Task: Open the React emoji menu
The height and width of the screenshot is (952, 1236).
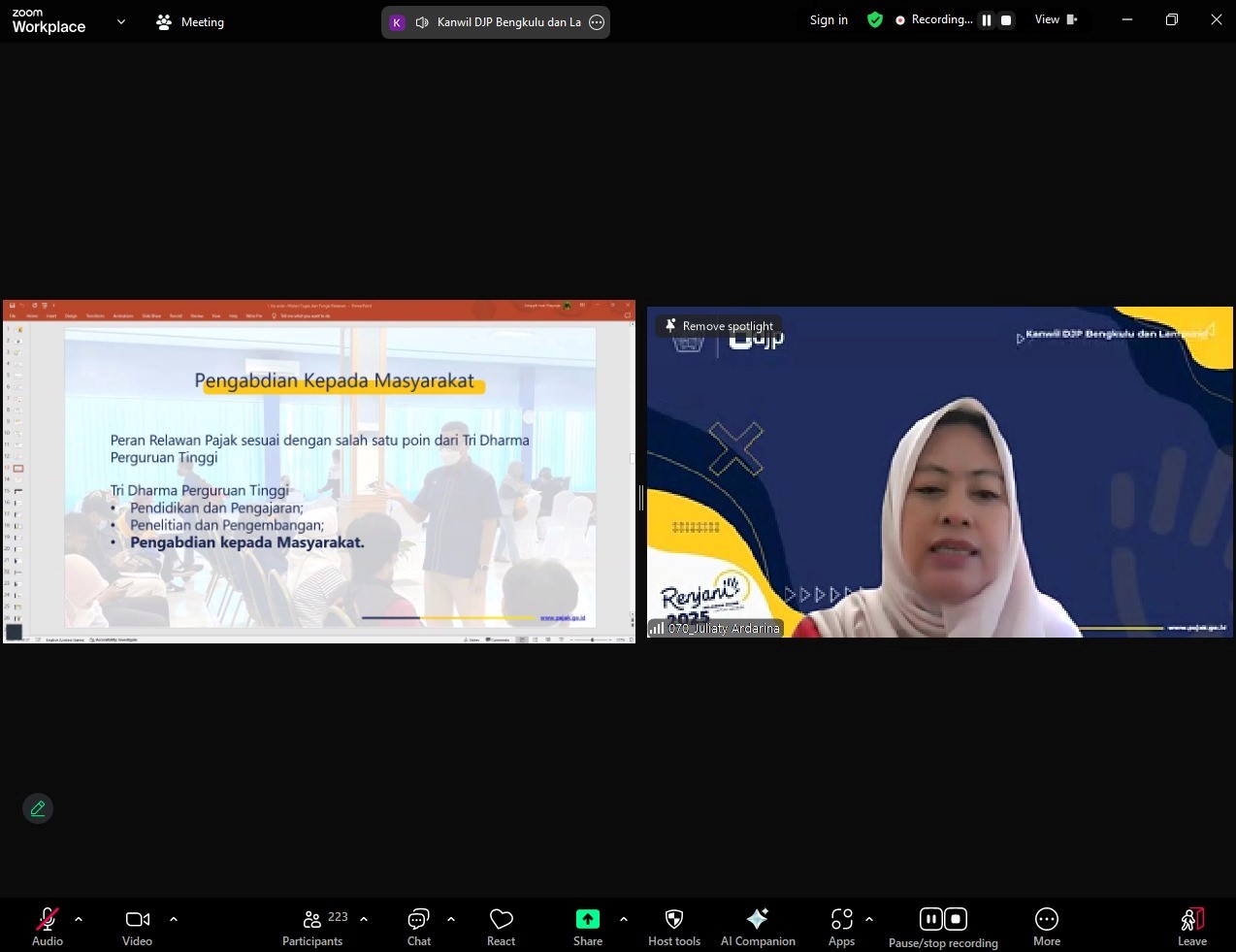Action: coord(501,926)
